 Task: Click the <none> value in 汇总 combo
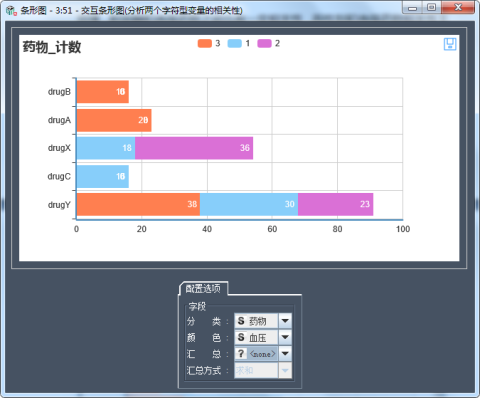tap(256, 353)
